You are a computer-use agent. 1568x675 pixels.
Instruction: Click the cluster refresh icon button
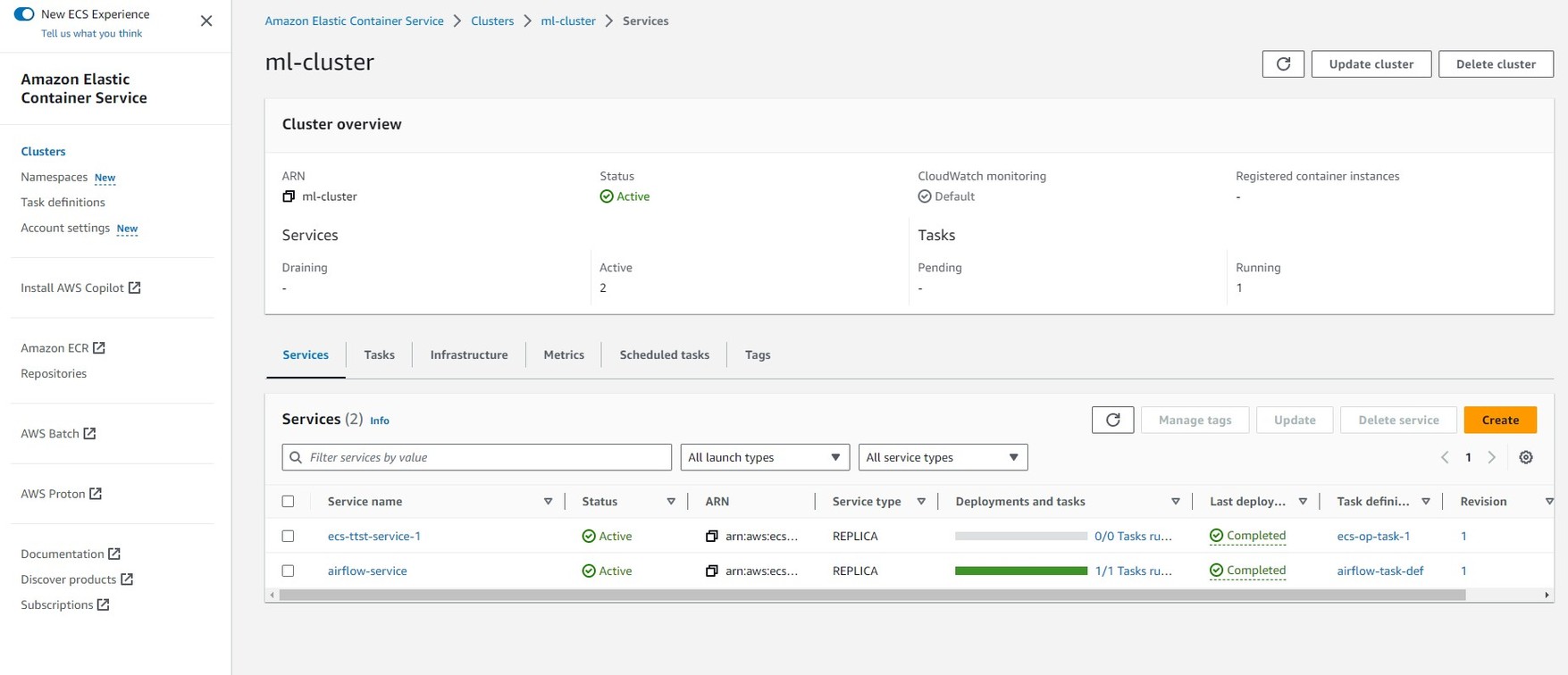[1283, 64]
